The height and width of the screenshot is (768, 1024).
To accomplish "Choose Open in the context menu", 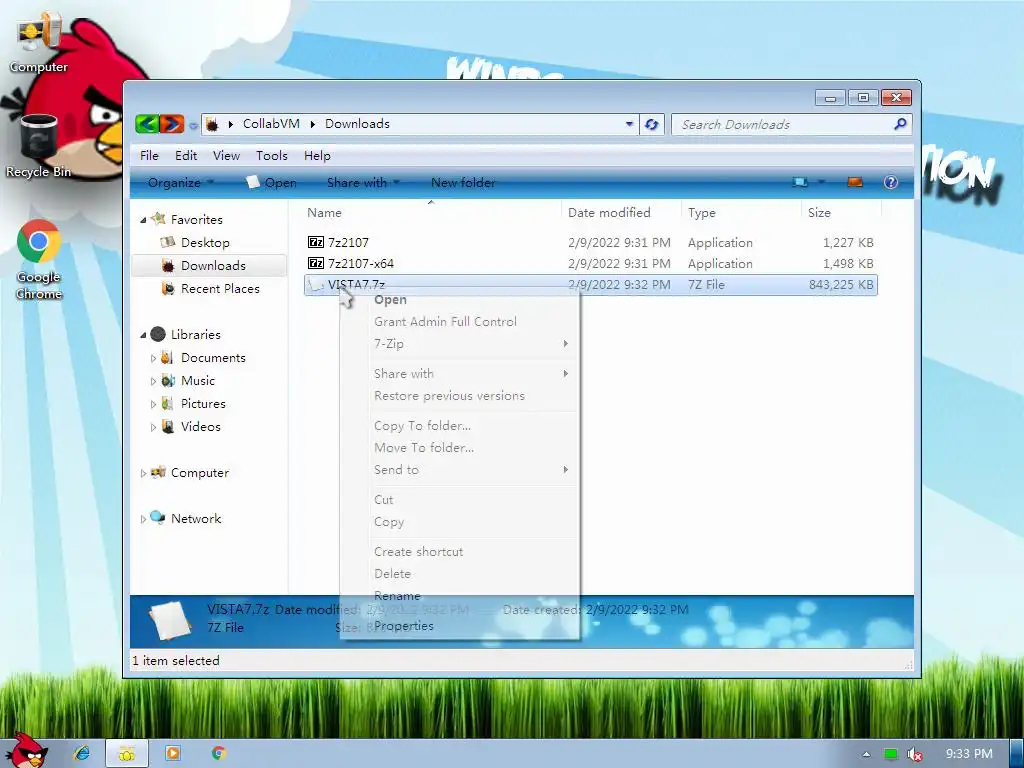I will click(x=391, y=300).
